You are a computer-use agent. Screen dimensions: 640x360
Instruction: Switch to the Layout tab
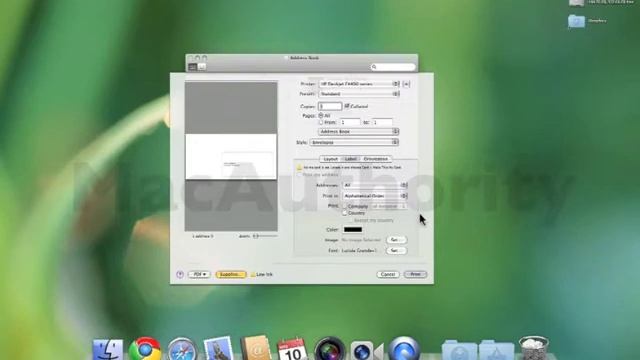click(330, 159)
